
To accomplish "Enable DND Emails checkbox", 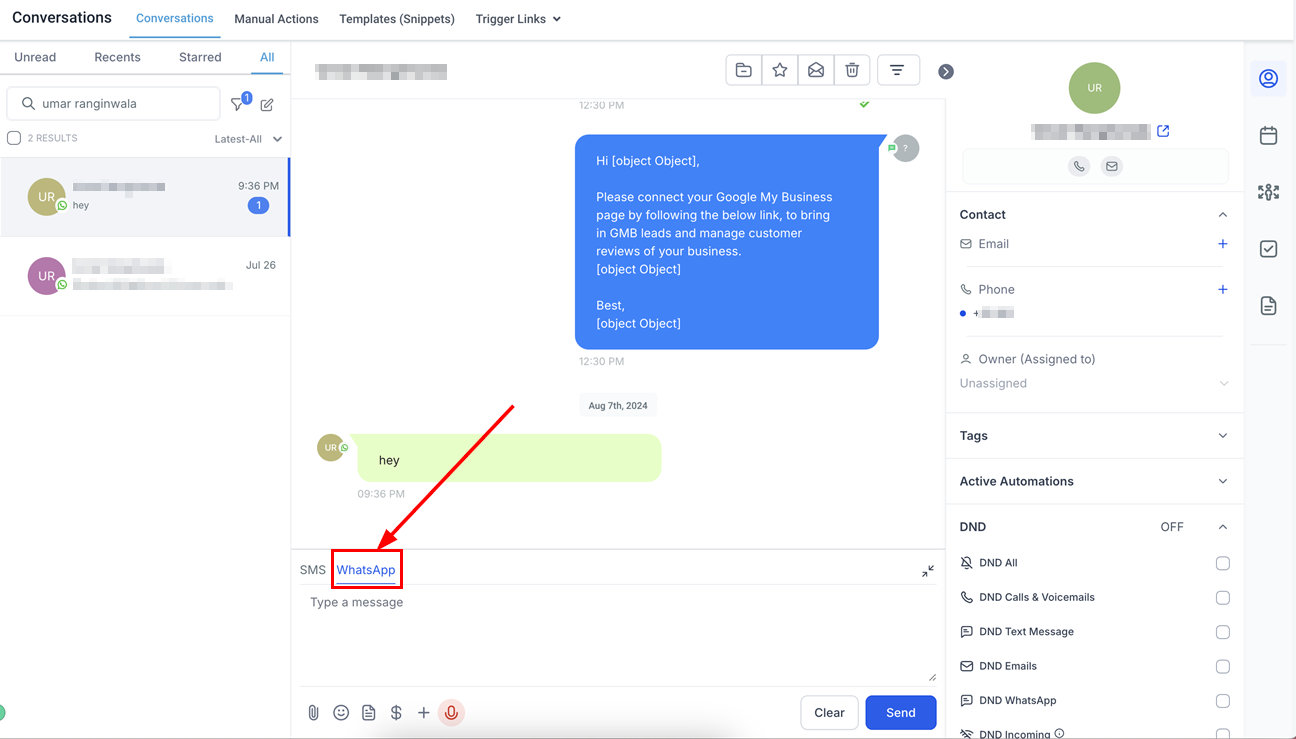I will [x=1222, y=666].
